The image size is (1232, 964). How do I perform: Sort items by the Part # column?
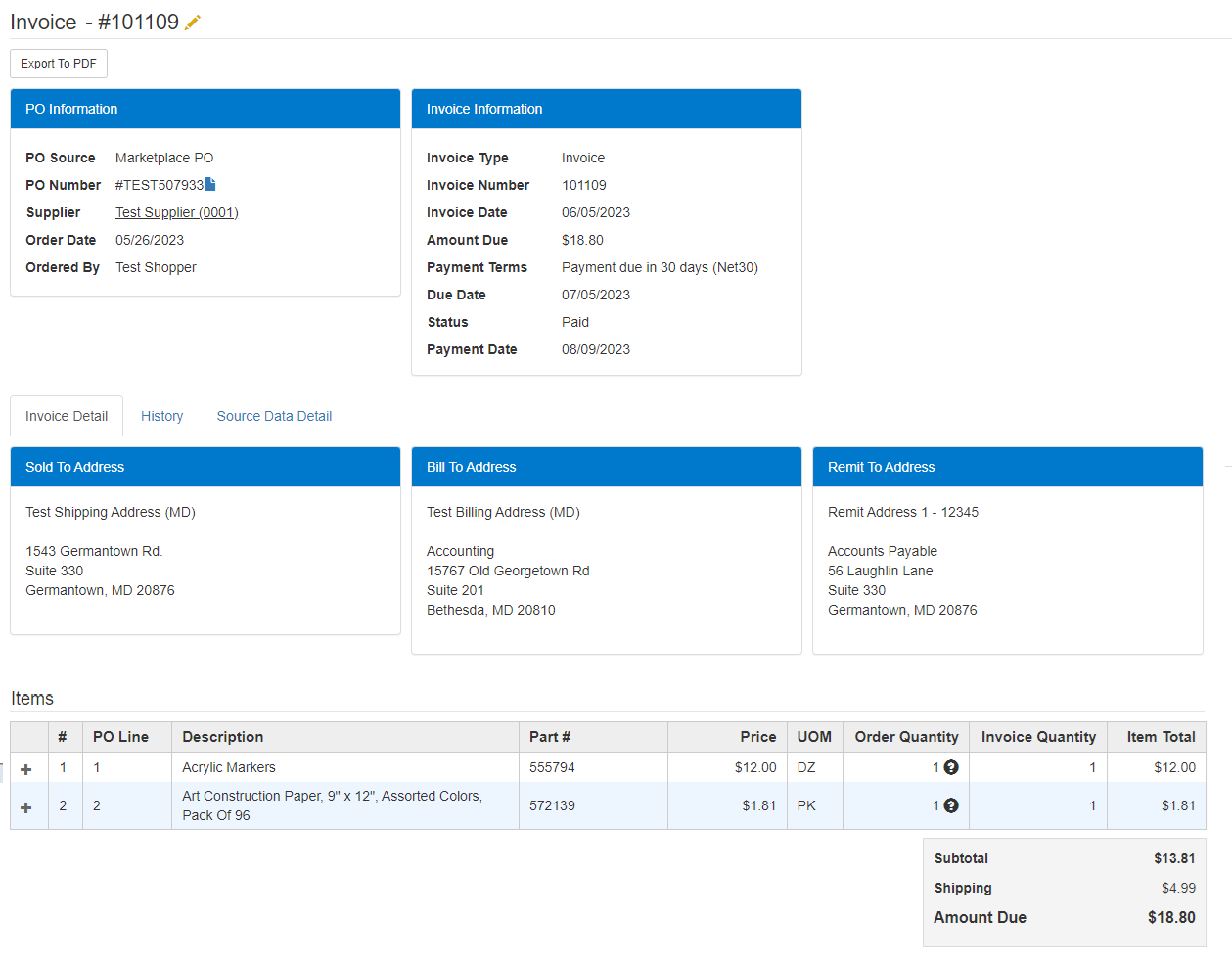pyautogui.click(x=550, y=736)
